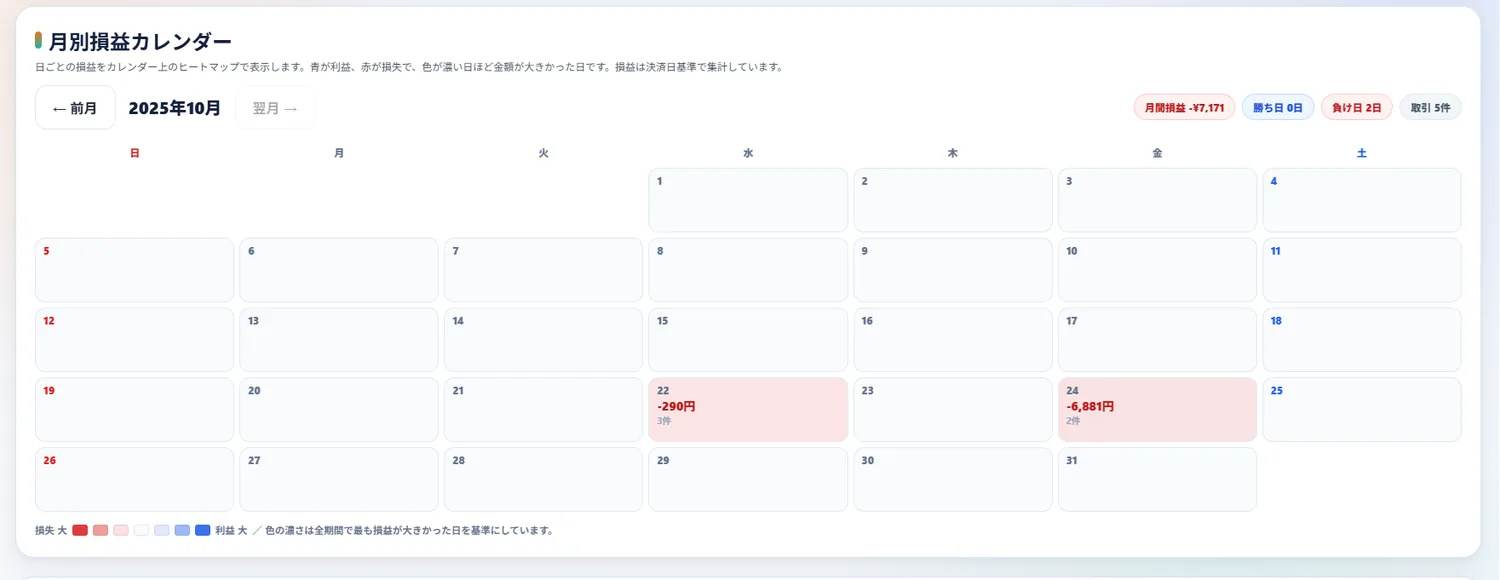Click the 2025年10月 month label
The width and height of the screenshot is (1500, 580).
click(175, 108)
